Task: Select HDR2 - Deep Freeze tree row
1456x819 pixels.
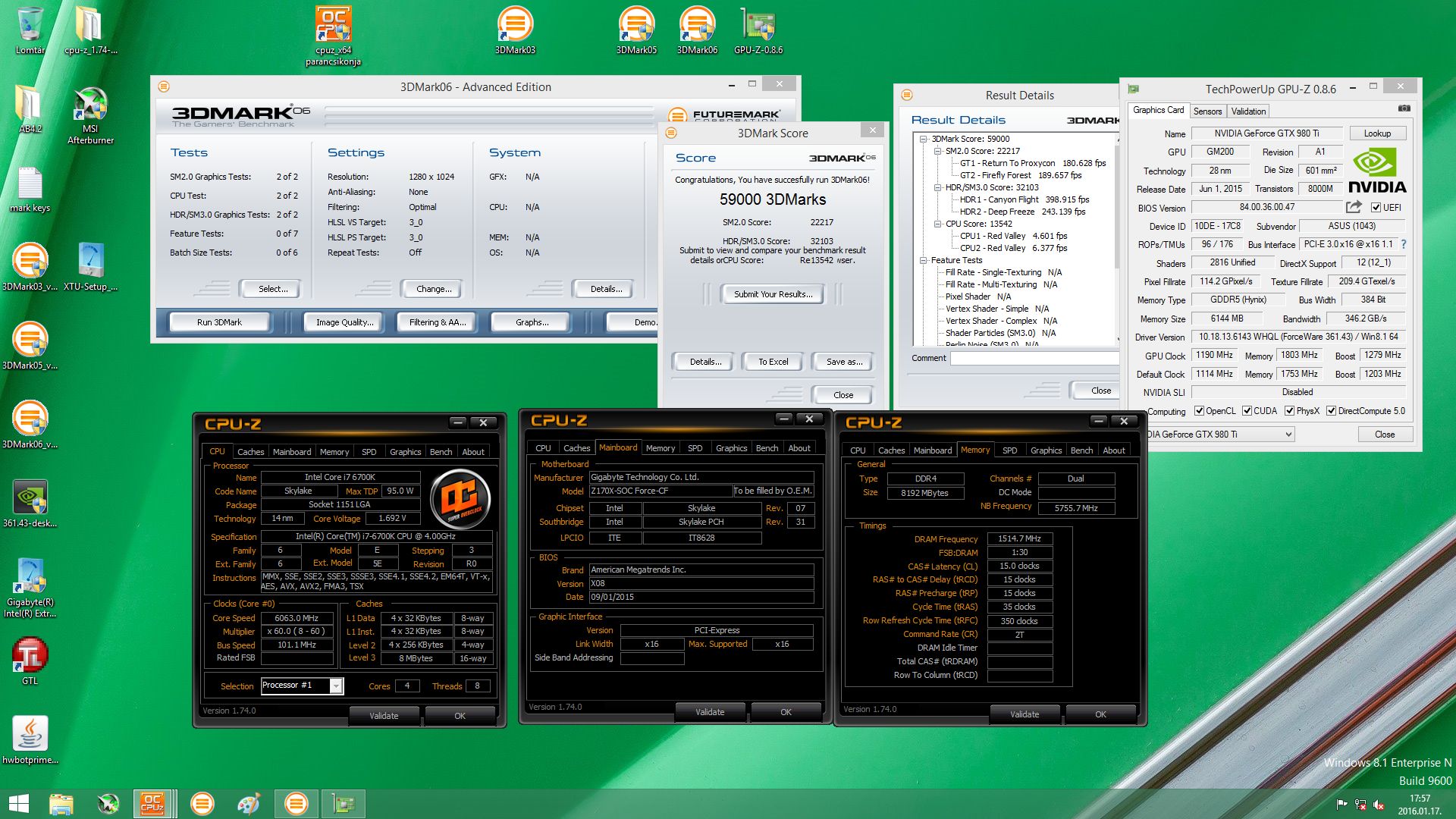Action: point(1022,212)
